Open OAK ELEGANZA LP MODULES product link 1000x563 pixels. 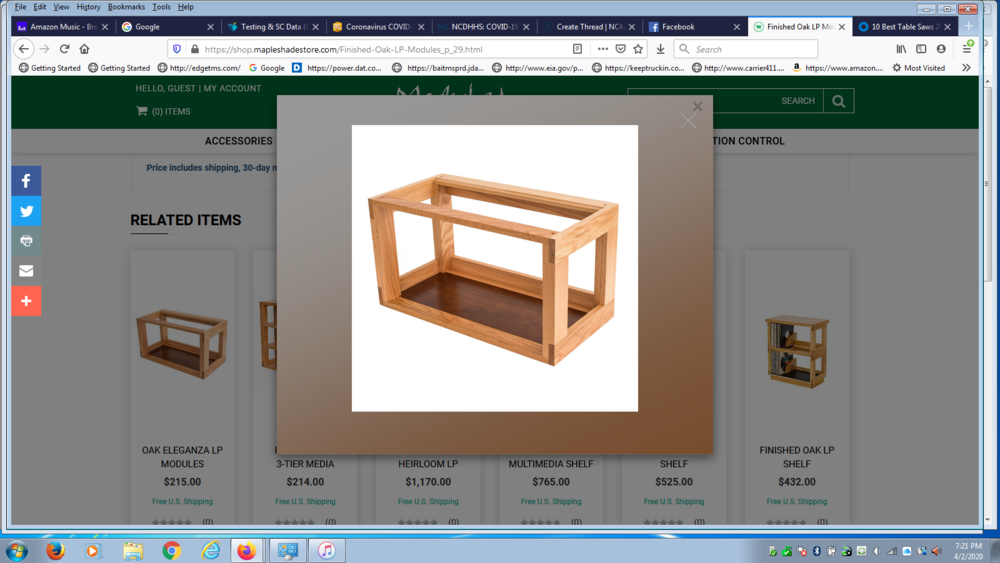coord(182,457)
